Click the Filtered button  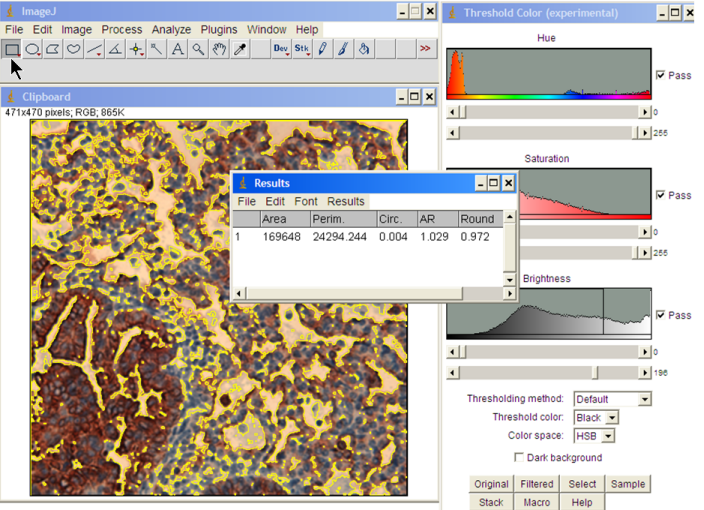pyautogui.click(x=537, y=484)
